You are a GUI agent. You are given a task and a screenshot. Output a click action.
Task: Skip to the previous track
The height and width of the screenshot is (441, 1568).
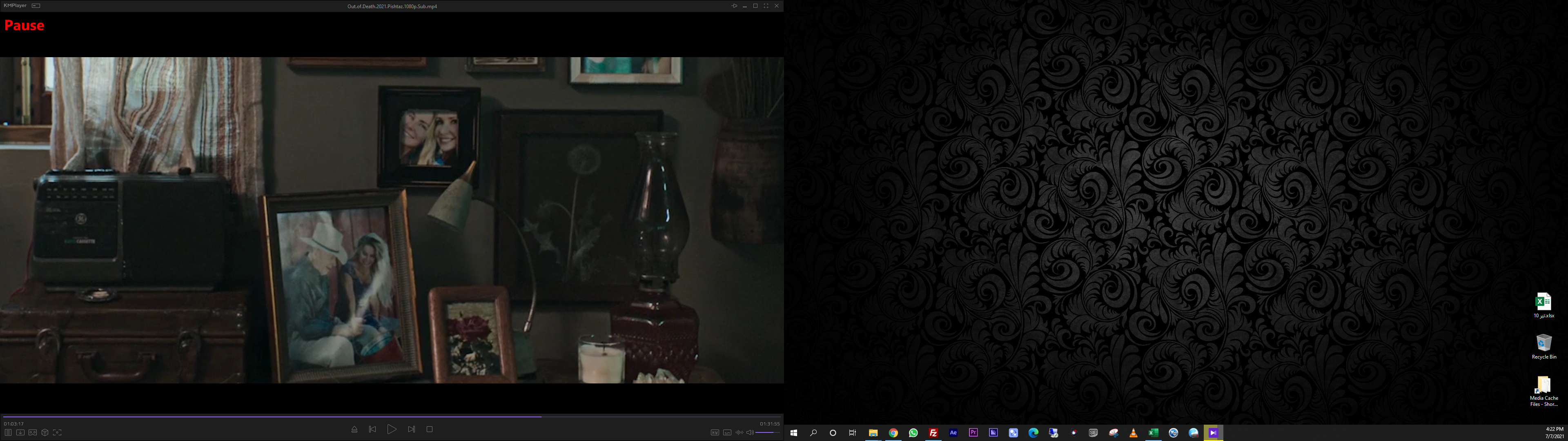point(372,430)
